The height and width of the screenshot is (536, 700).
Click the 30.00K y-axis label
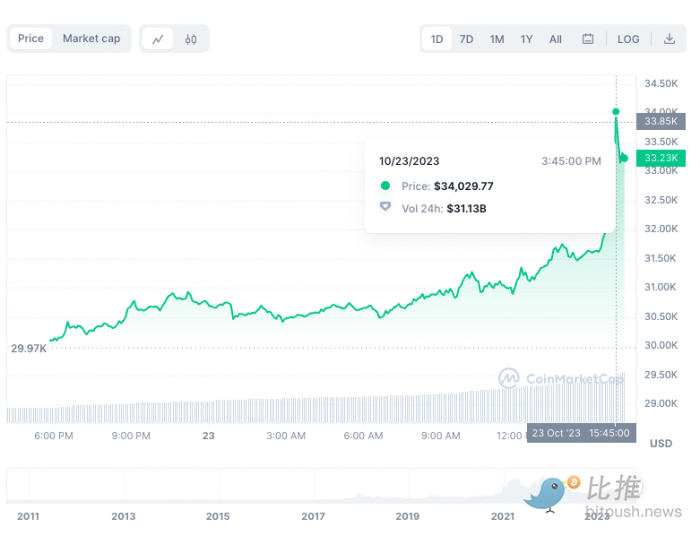661,345
